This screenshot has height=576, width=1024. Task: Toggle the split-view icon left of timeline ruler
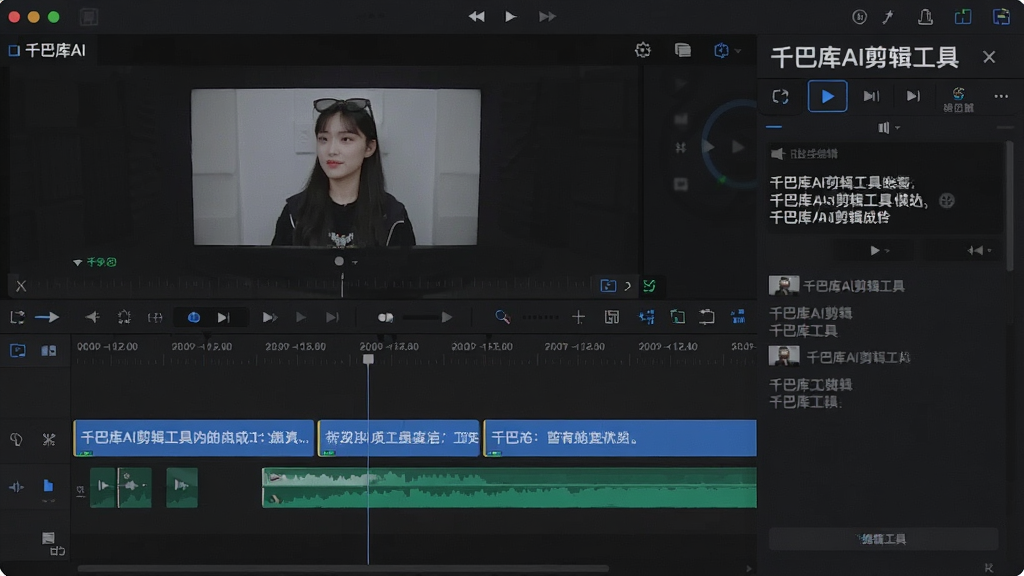(x=48, y=351)
